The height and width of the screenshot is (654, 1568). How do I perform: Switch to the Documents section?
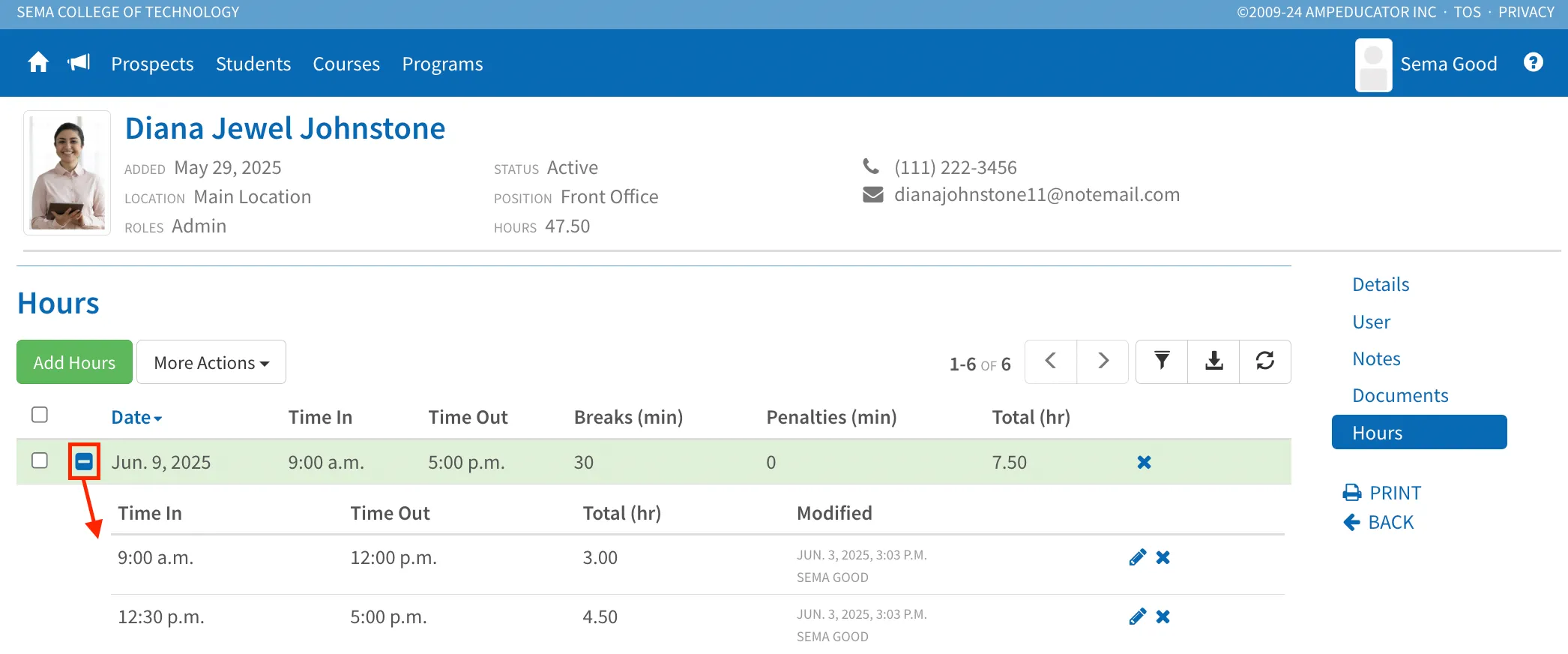coord(1400,395)
